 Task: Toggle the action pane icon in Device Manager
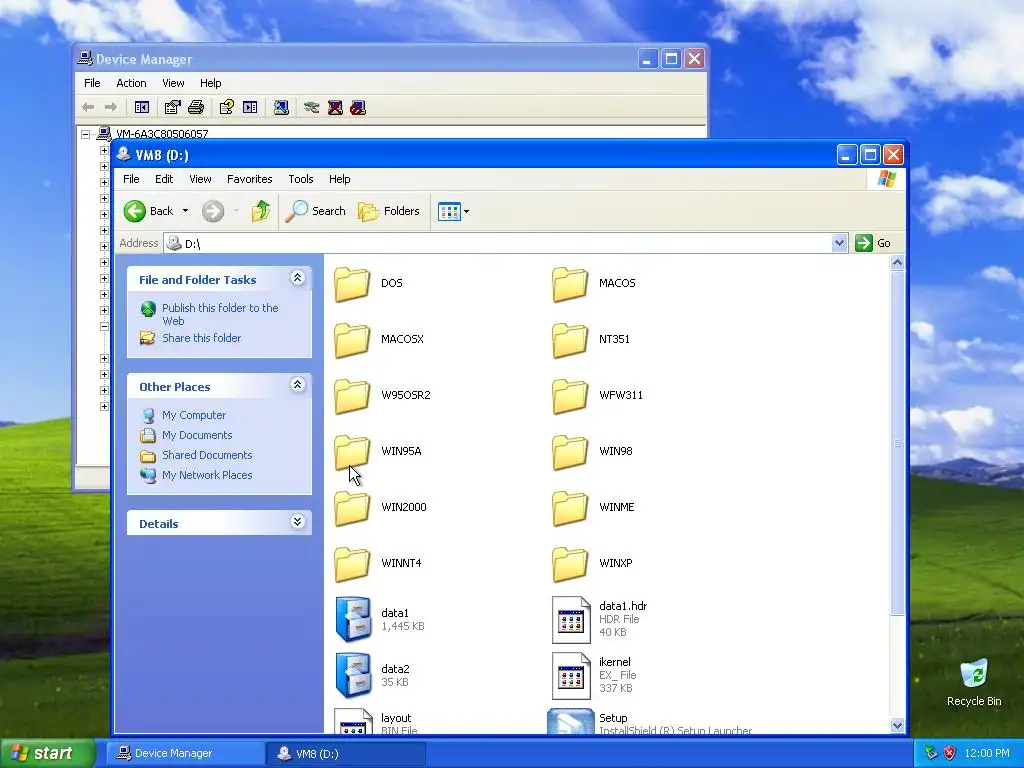(250, 107)
